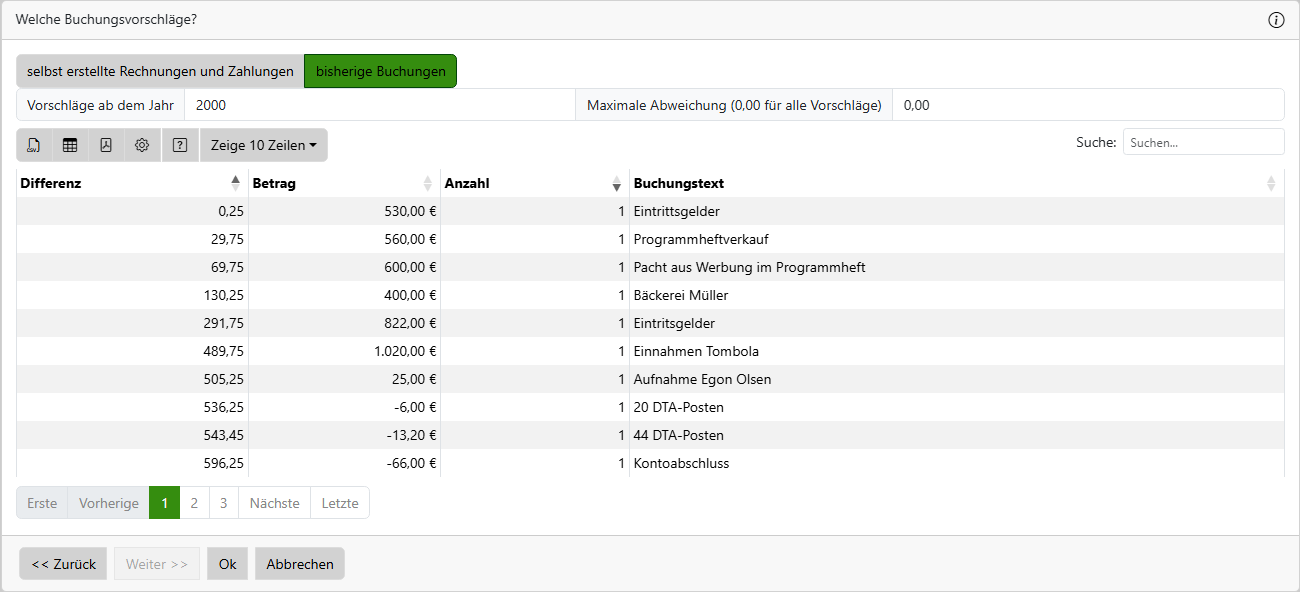The image size is (1300, 592).
Task: Switch to 'selbst erstellte Rechnungen und Zahlungen'
Action: click(x=160, y=71)
